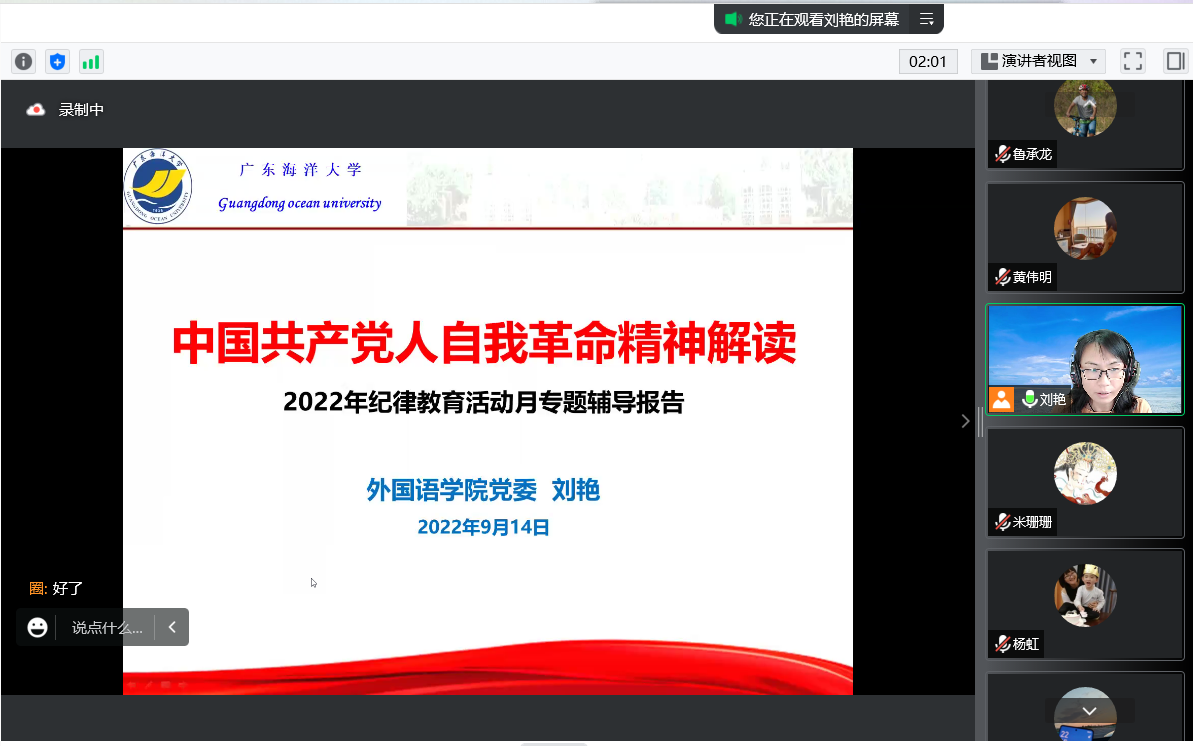Enter fullscreen mode with the fullscreen icon
1193x746 pixels.
[1132, 61]
